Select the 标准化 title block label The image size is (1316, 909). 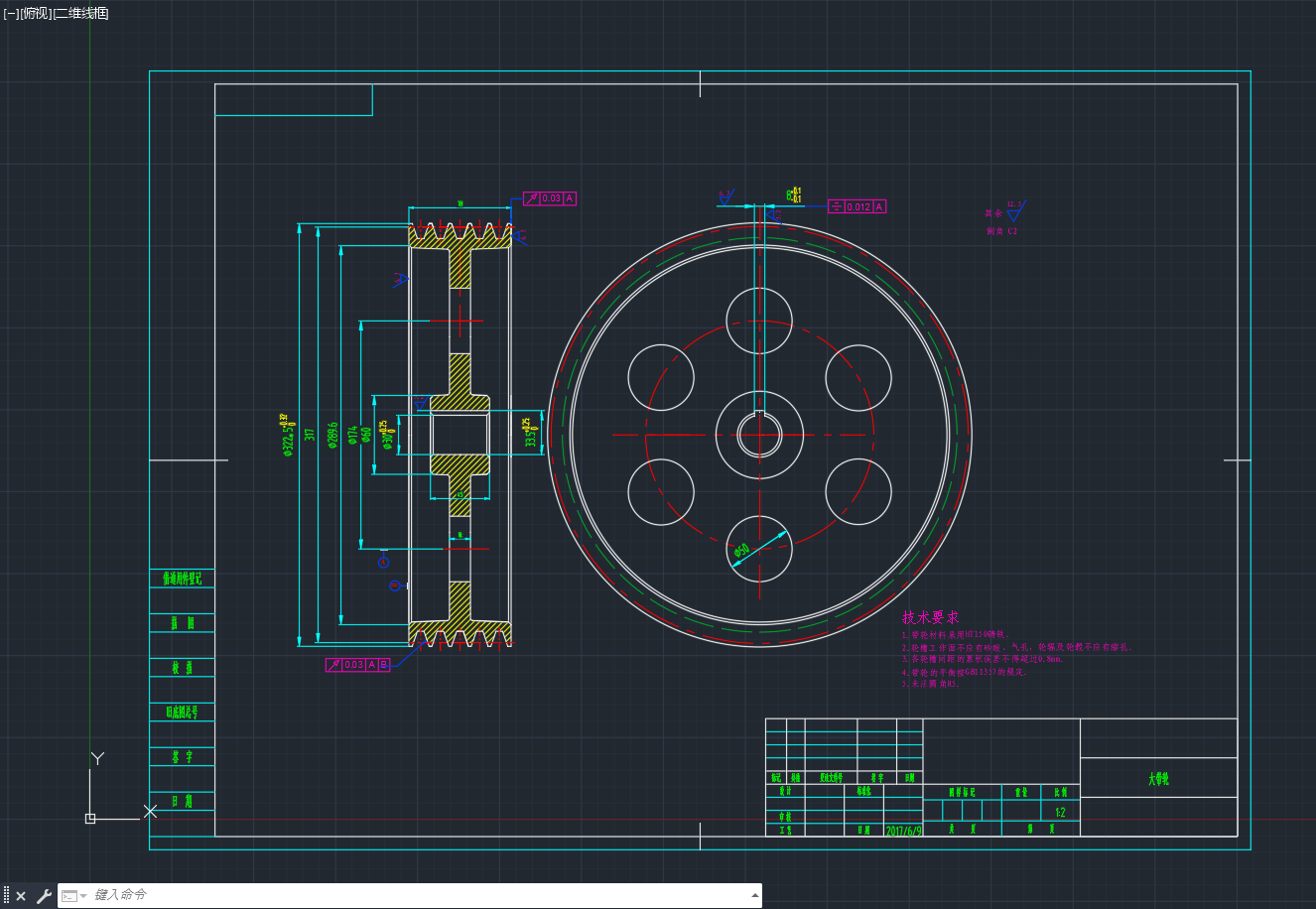pyautogui.click(x=863, y=792)
